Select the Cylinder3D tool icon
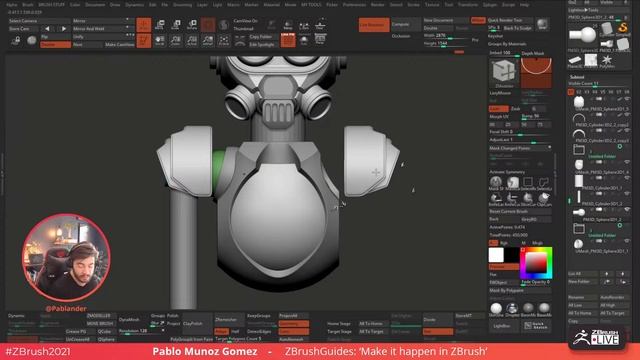 tap(607, 28)
